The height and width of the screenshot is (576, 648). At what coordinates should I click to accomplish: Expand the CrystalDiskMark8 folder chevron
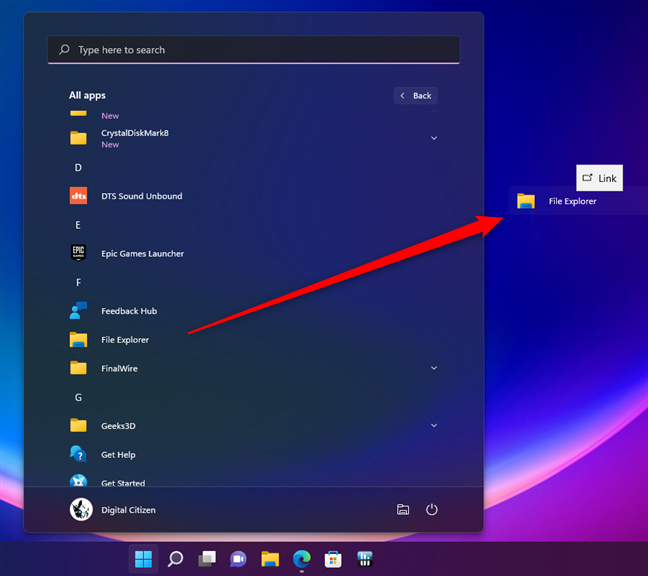[434, 138]
